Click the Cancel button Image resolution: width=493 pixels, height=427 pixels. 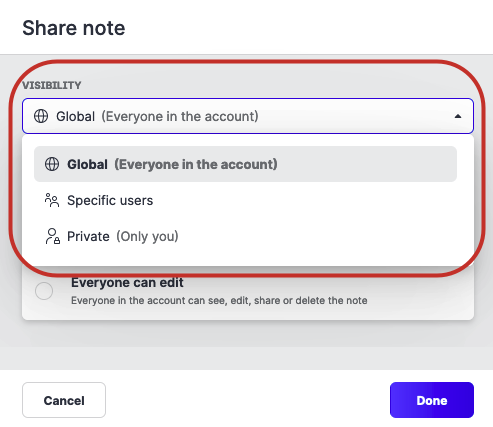click(x=64, y=400)
